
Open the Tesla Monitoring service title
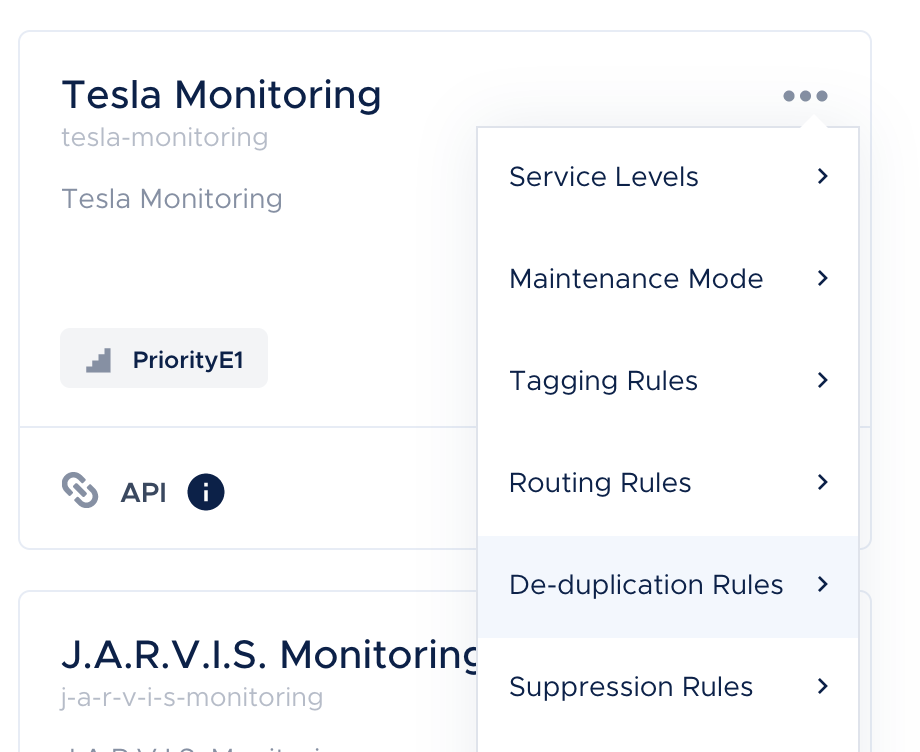coord(221,95)
